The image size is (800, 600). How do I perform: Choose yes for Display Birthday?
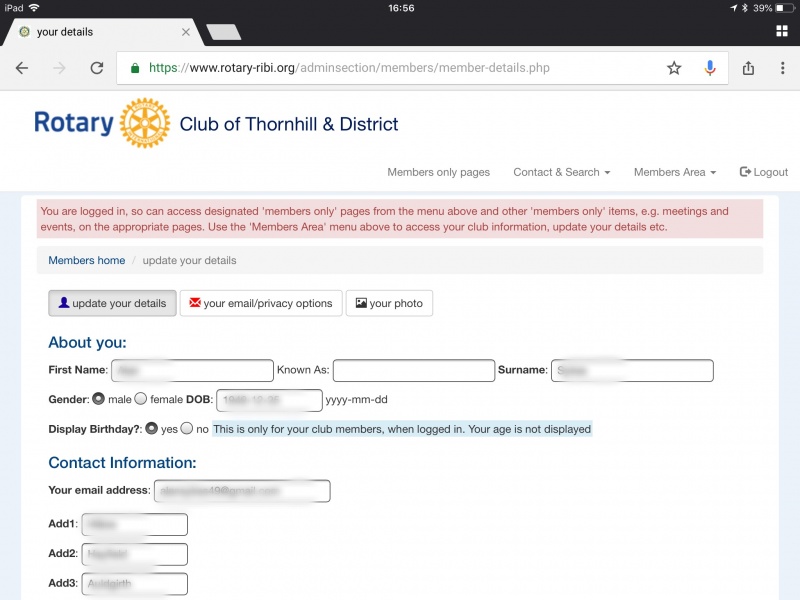(x=152, y=429)
